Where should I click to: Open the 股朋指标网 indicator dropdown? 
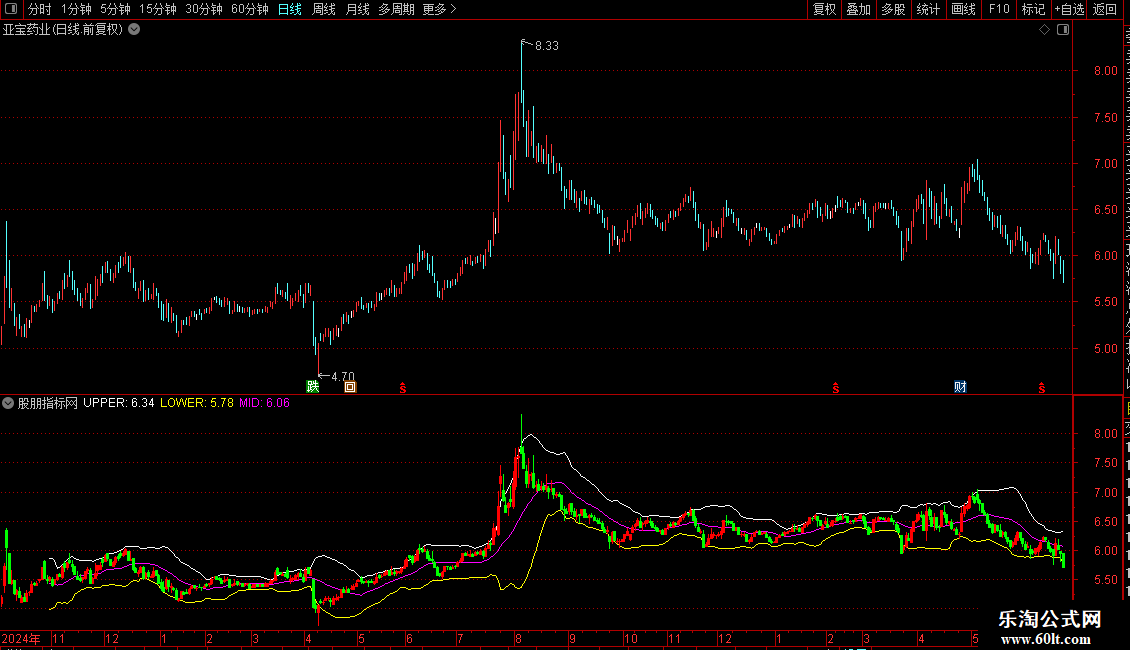(8, 403)
